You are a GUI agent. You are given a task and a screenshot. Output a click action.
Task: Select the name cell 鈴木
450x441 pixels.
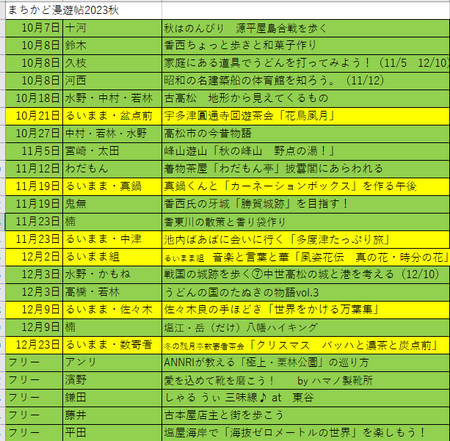point(112,46)
